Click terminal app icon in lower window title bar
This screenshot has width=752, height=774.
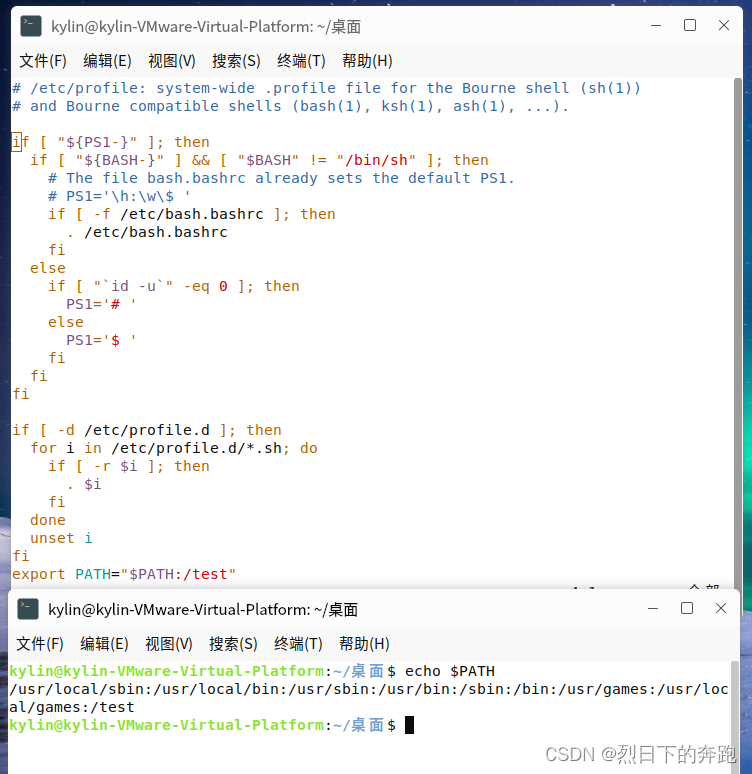point(28,609)
